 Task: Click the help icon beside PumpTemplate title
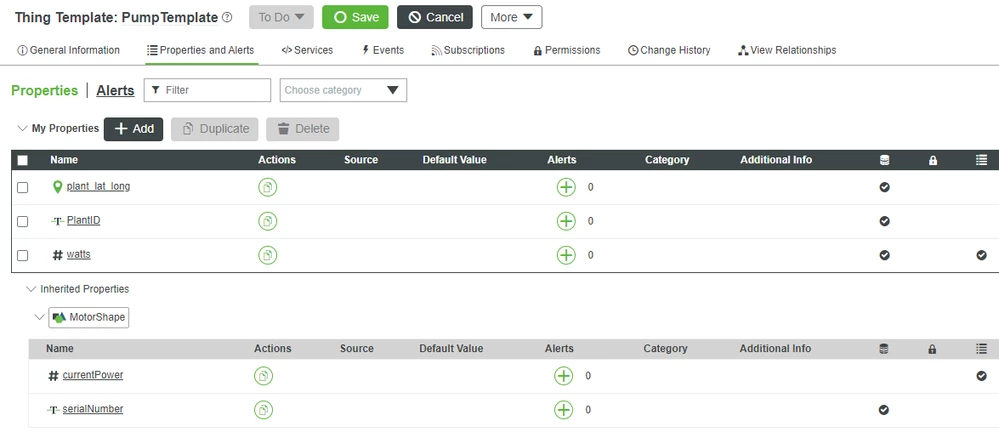pos(227,18)
